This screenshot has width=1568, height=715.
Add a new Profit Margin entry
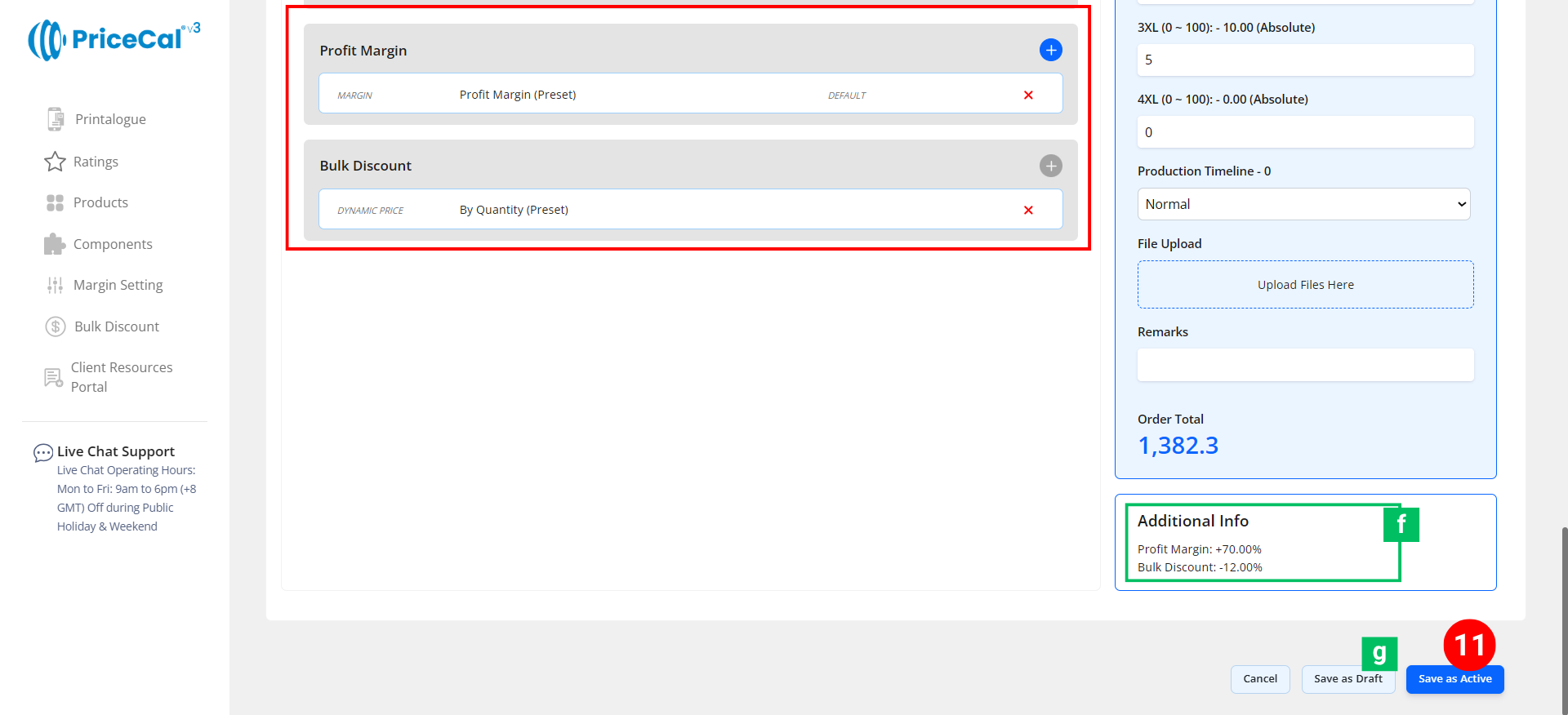[x=1050, y=51]
